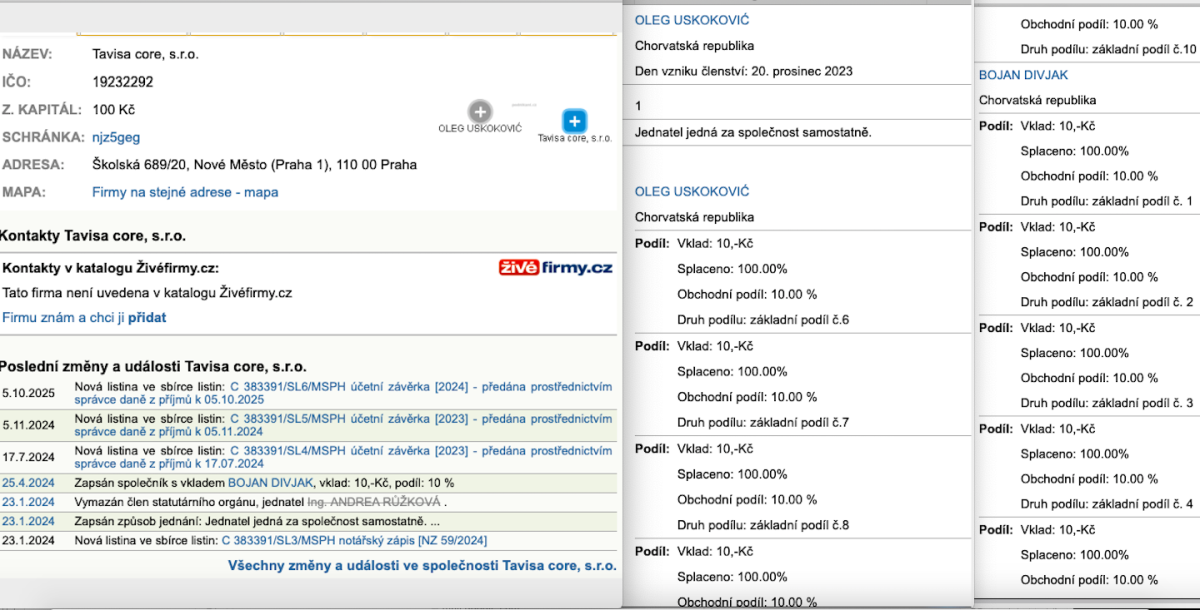Click the date link 25.4.2024

28,482
